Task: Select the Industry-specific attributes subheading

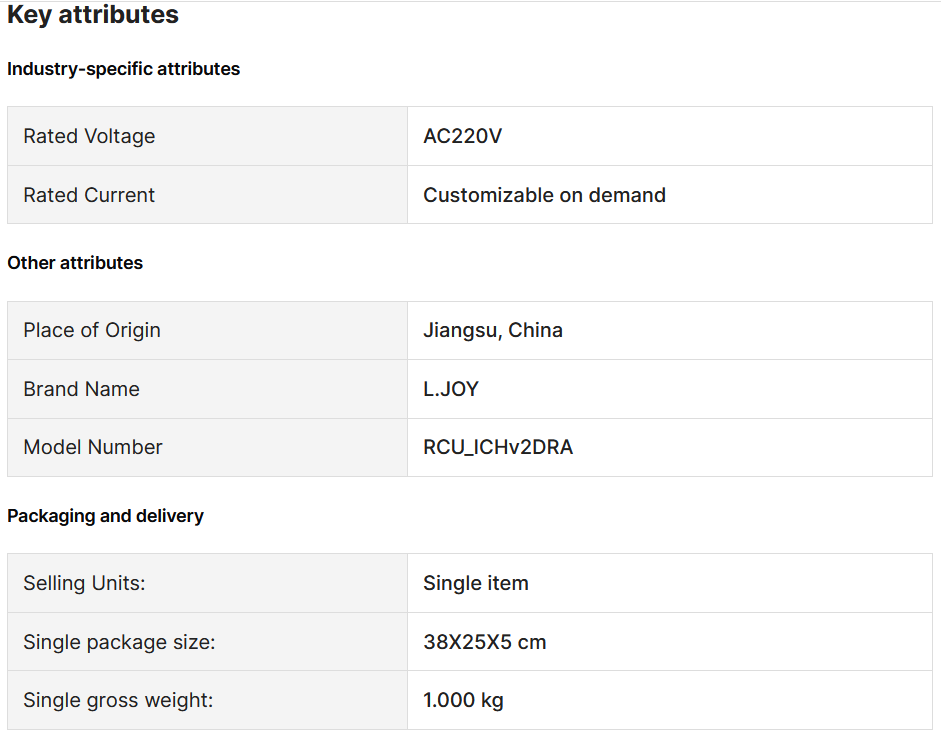Action: point(124,69)
